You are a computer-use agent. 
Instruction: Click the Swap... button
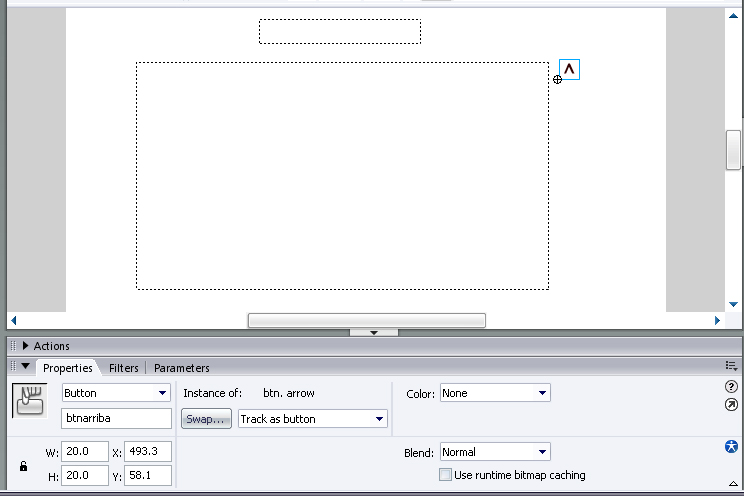(206, 419)
